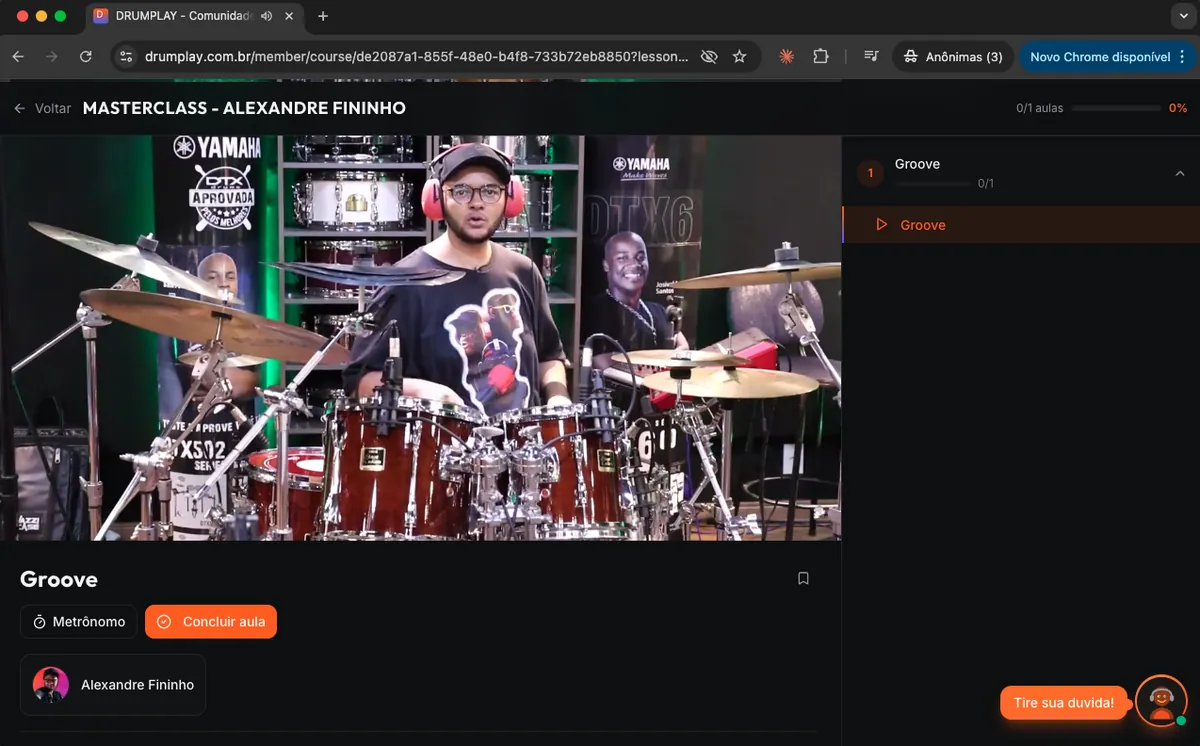1200x746 pixels.
Task: Click the drumplay.com.br address bar
Action: click(x=416, y=57)
